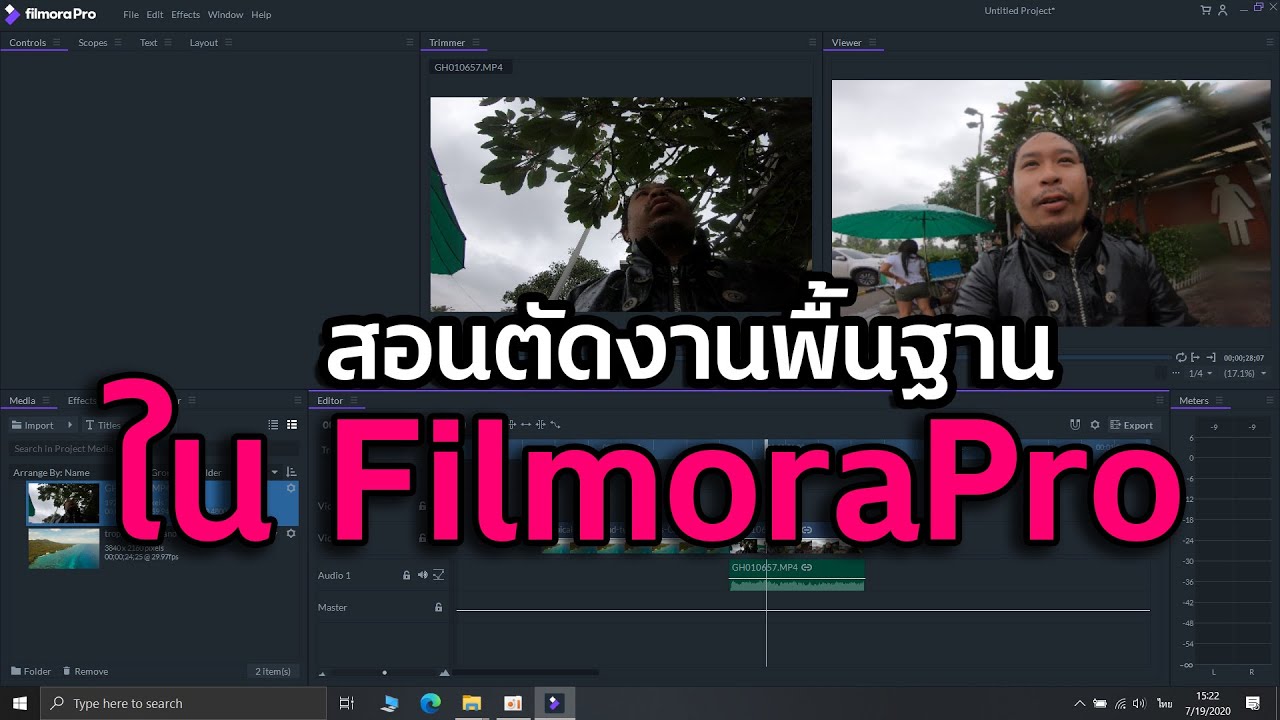Toggle timeline snapping magnet icon
The height and width of the screenshot is (720, 1280).
(x=1075, y=425)
